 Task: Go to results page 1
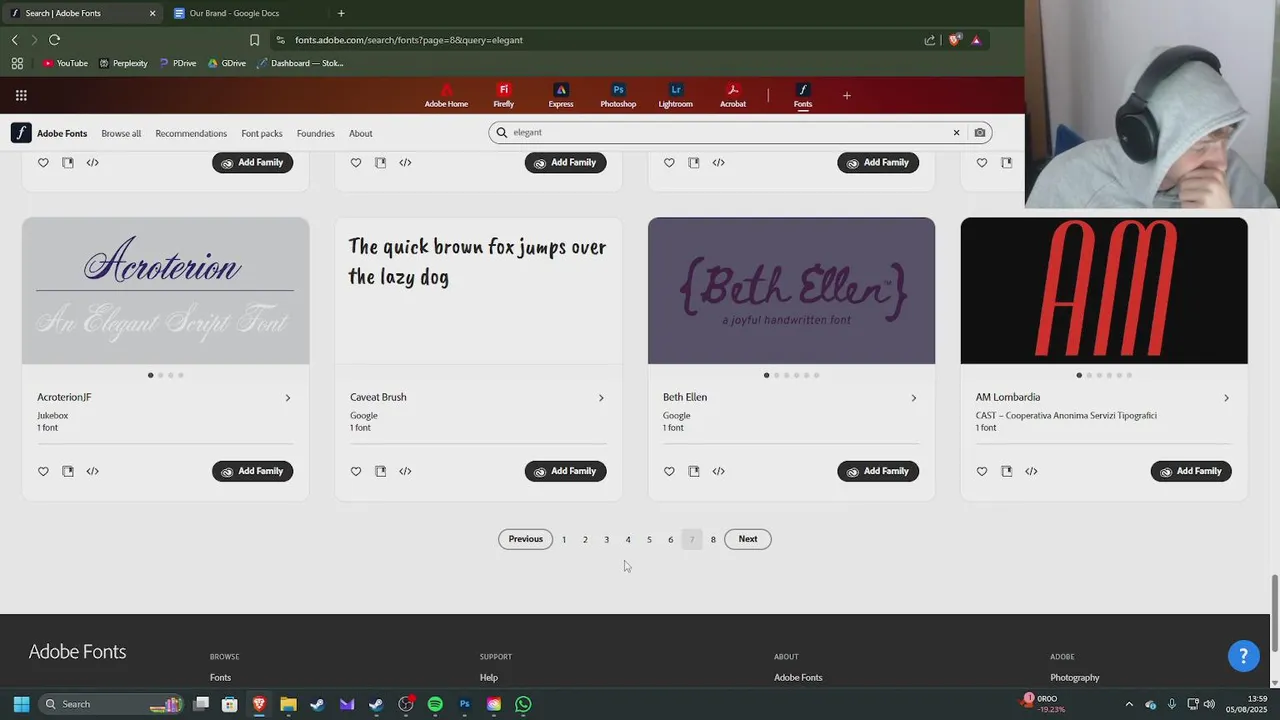coord(564,540)
